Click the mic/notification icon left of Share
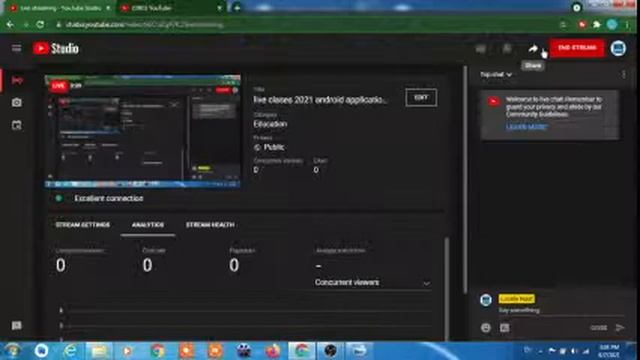 [507, 49]
